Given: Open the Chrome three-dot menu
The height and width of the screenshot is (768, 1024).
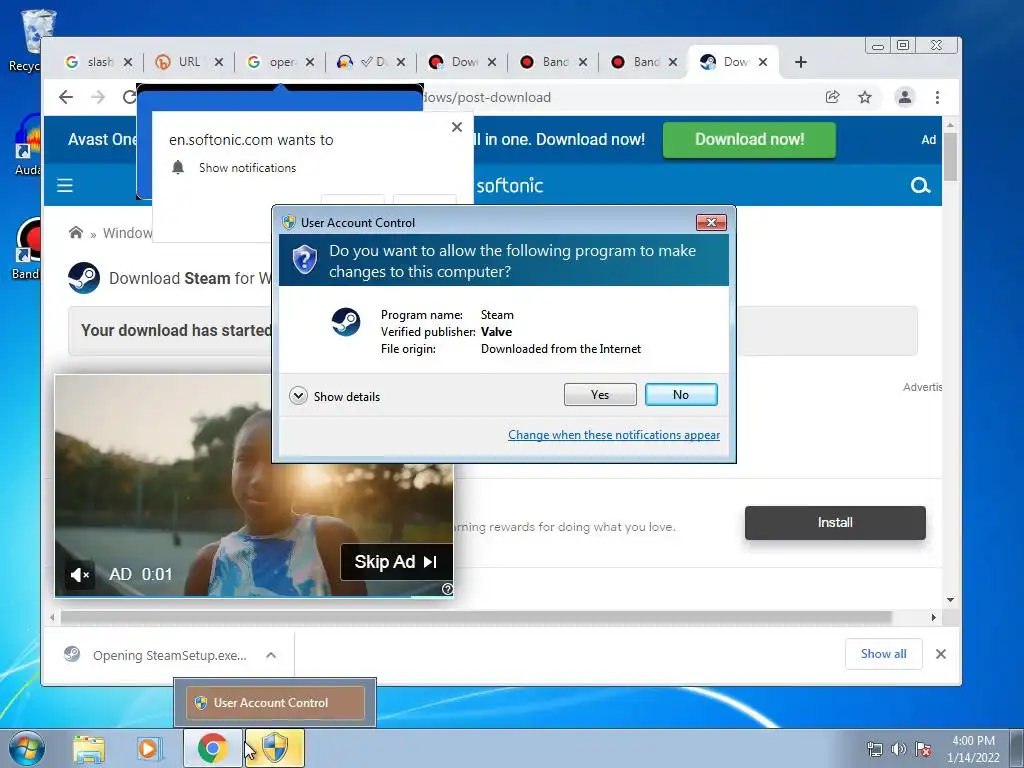Looking at the screenshot, I should point(937,97).
